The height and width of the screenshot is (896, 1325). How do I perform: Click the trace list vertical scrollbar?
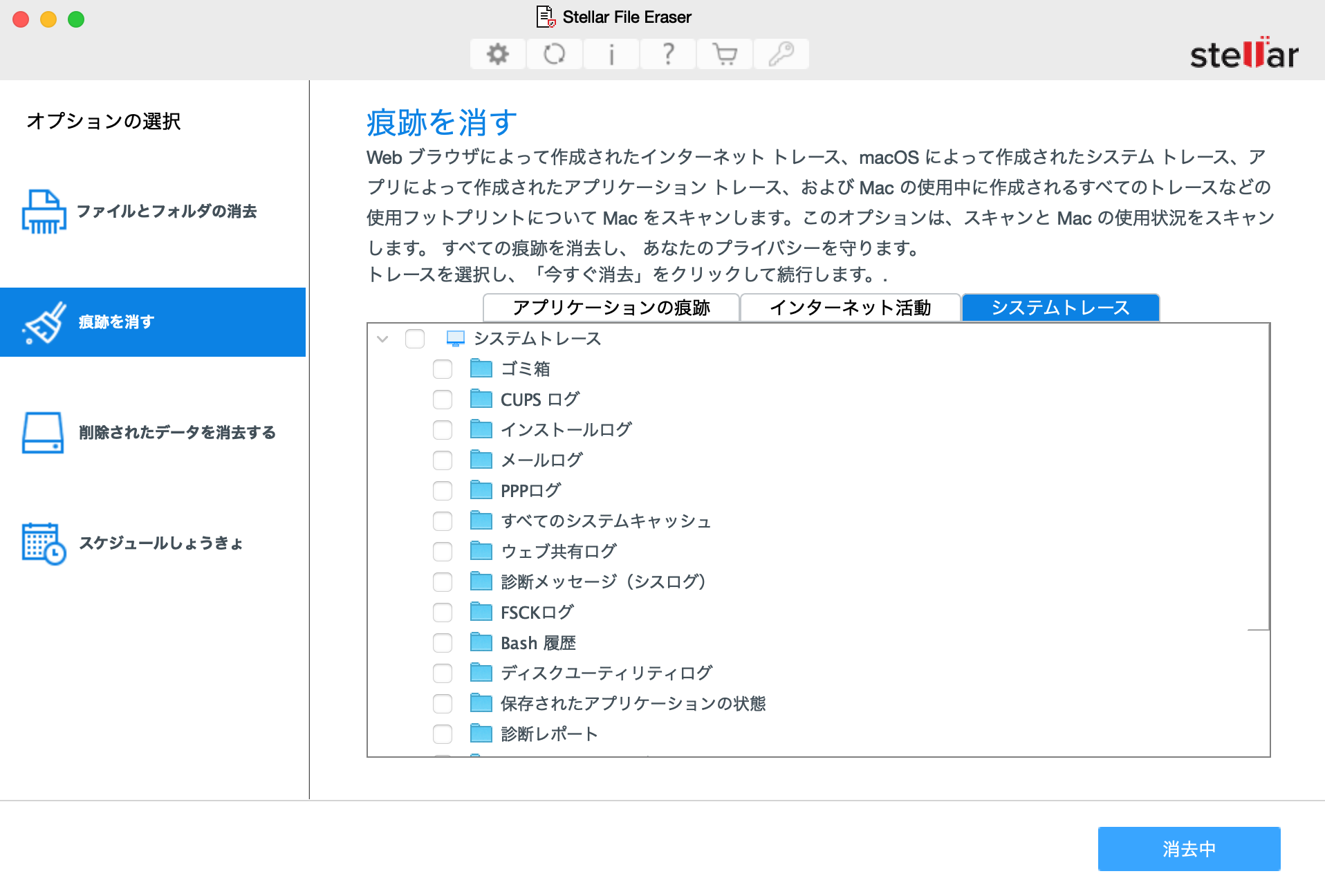[1259, 477]
